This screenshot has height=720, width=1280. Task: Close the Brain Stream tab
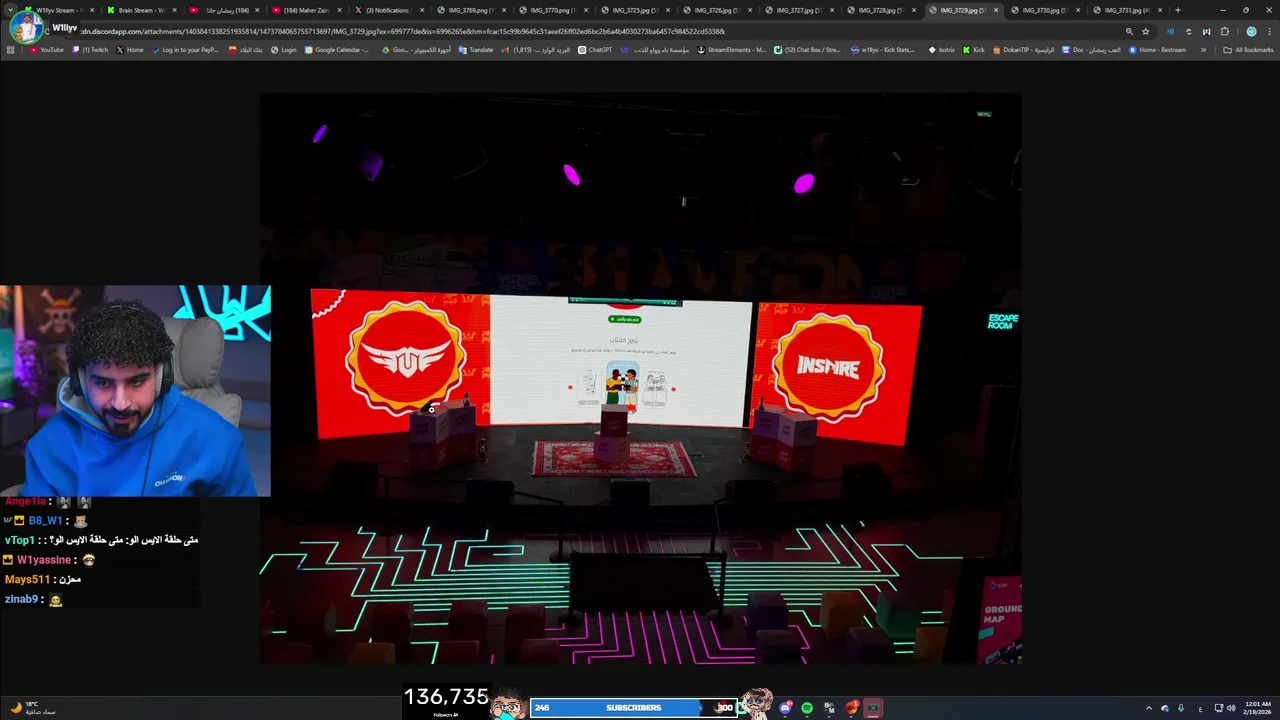175,10
